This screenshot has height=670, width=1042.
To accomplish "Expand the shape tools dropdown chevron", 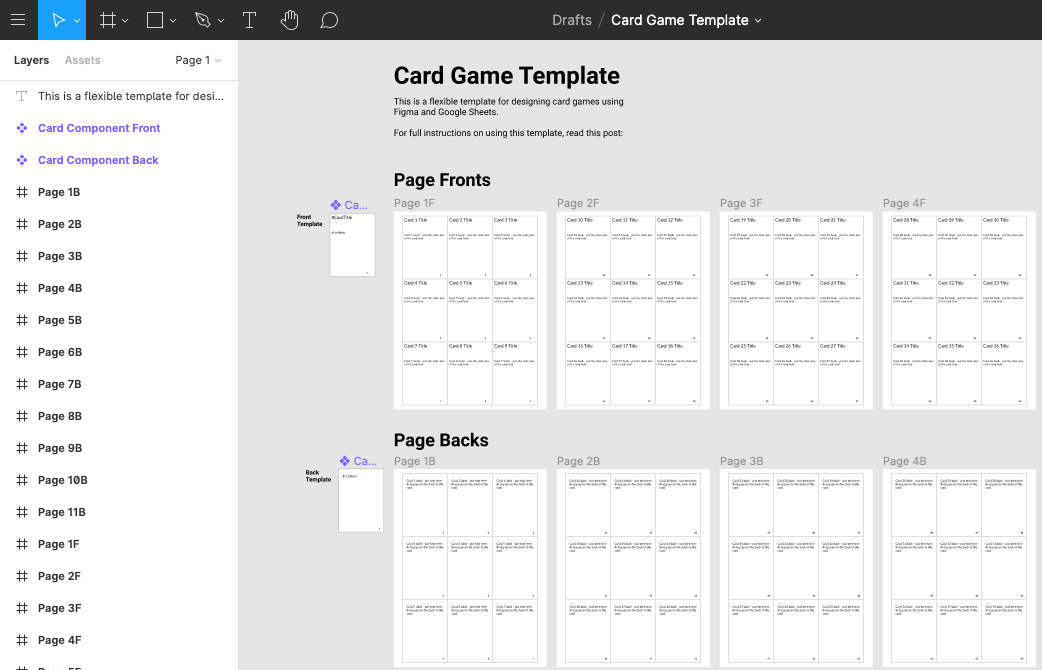I will pyautogui.click(x=173, y=21).
